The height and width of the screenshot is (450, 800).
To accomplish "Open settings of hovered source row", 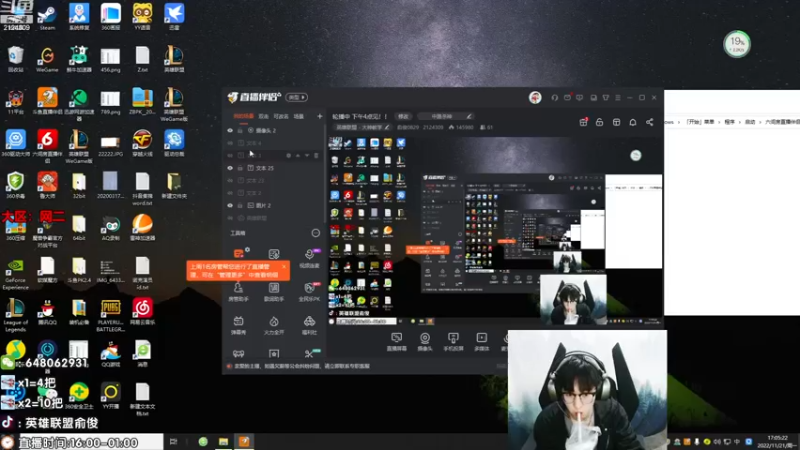I will [x=288, y=156].
